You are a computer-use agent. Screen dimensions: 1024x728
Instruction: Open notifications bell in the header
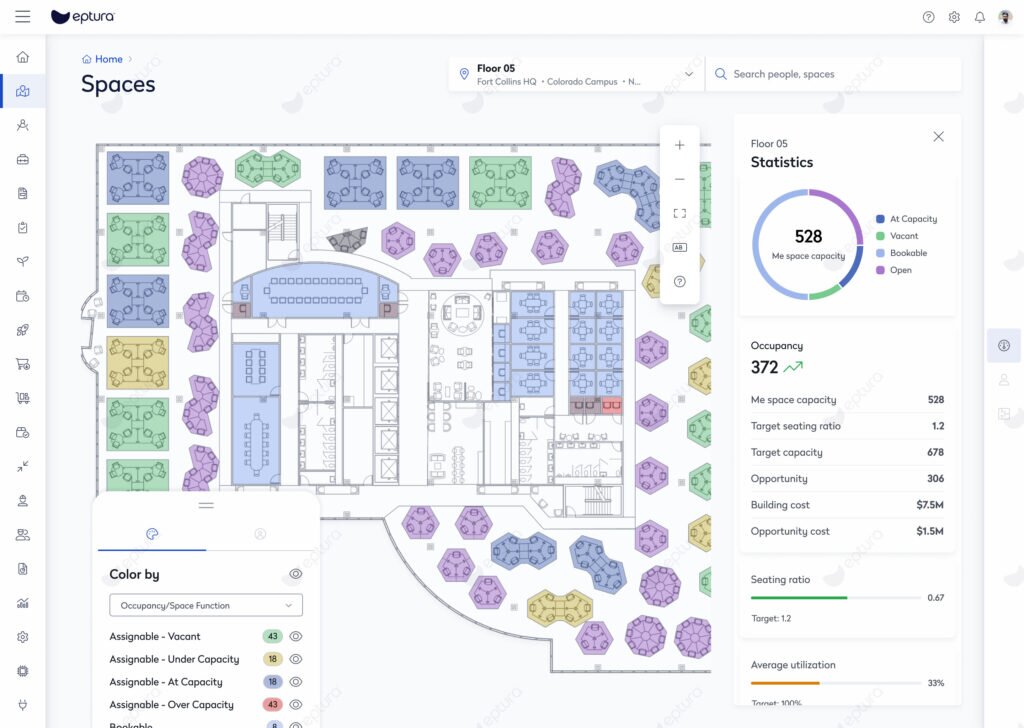coord(980,17)
